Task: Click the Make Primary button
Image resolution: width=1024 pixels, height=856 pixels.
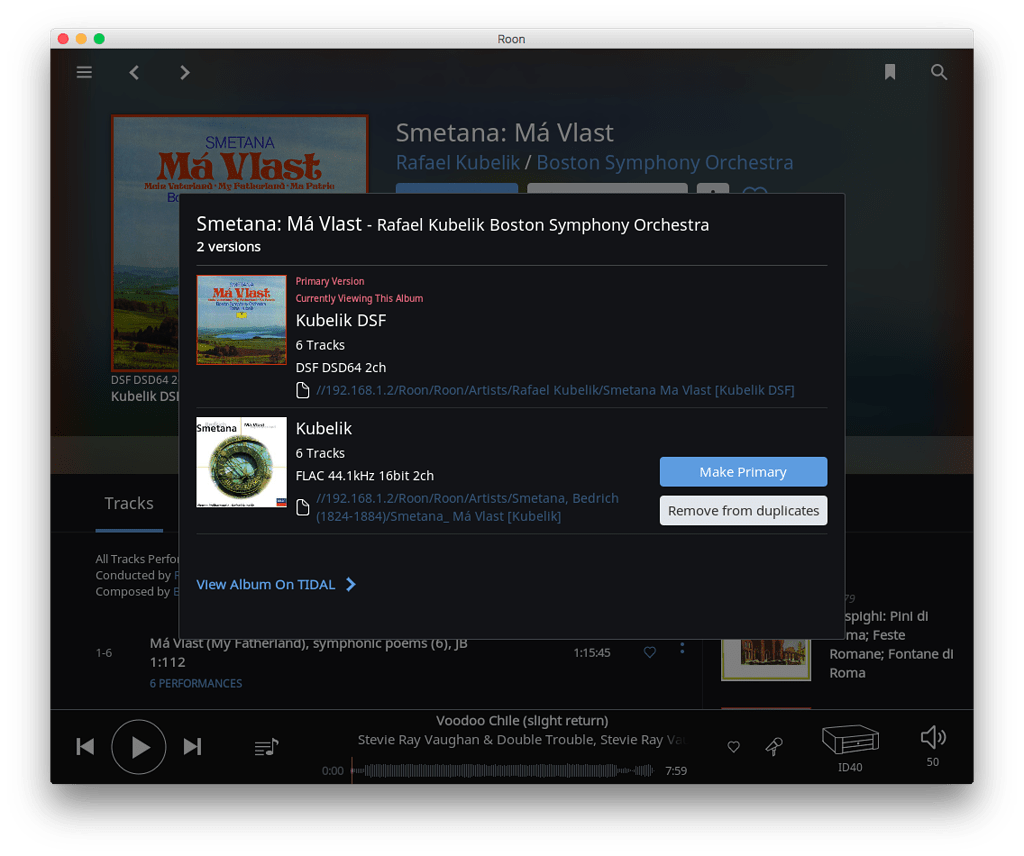Action: point(743,471)
